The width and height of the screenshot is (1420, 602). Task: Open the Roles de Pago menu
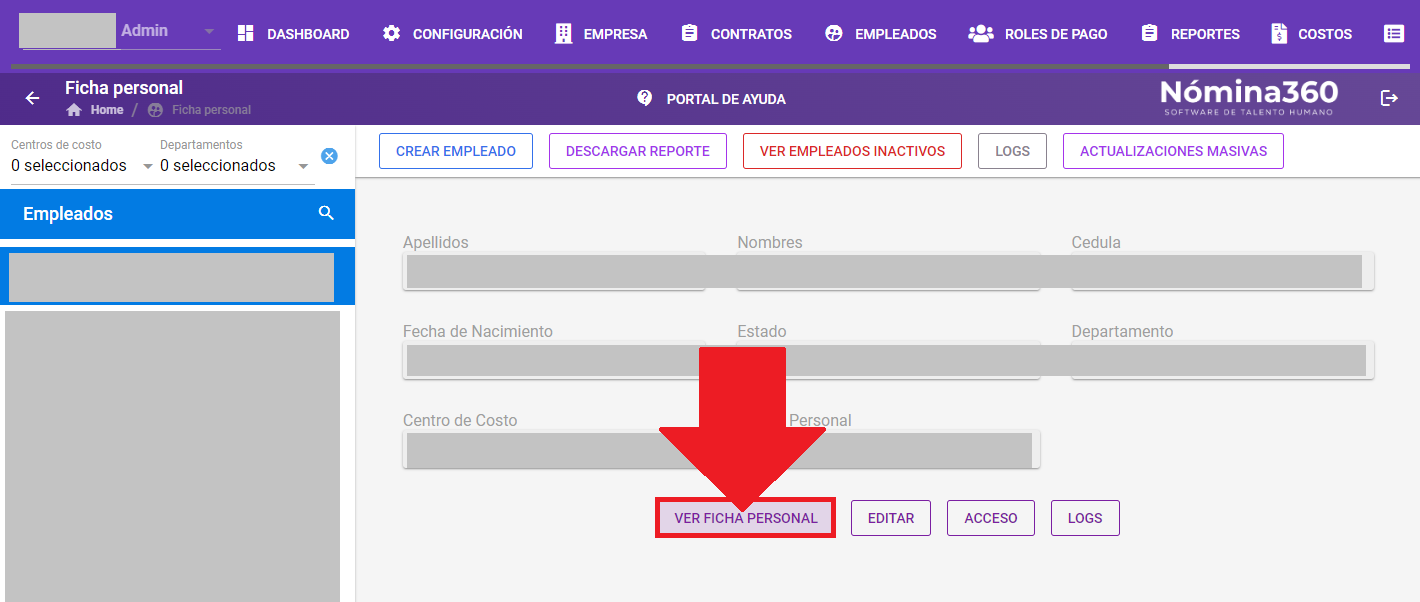(x=1038, y=34)
